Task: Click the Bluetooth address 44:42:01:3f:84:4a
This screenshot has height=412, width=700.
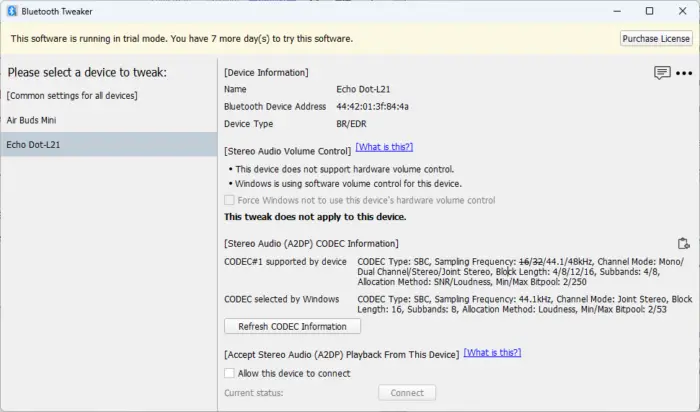Action: 372,106
